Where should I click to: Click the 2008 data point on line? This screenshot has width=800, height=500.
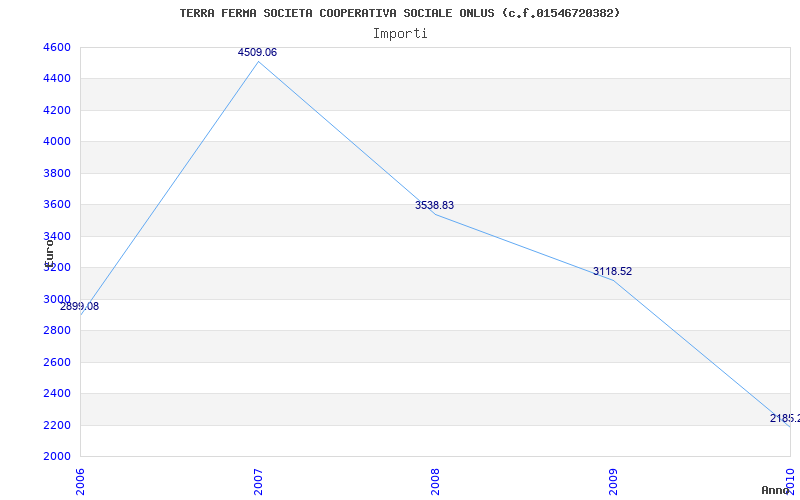(435, 214)
